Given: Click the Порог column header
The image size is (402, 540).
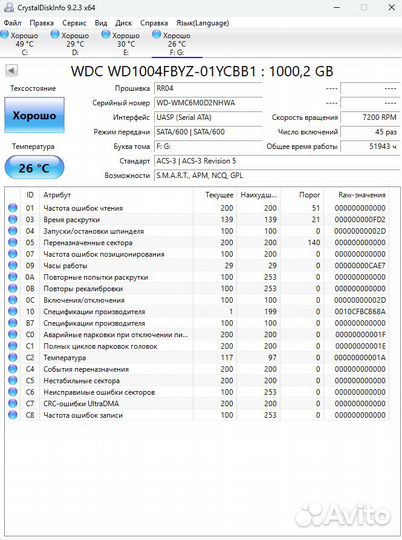Looking at the screenshot, I should click(x=302, y=195).
